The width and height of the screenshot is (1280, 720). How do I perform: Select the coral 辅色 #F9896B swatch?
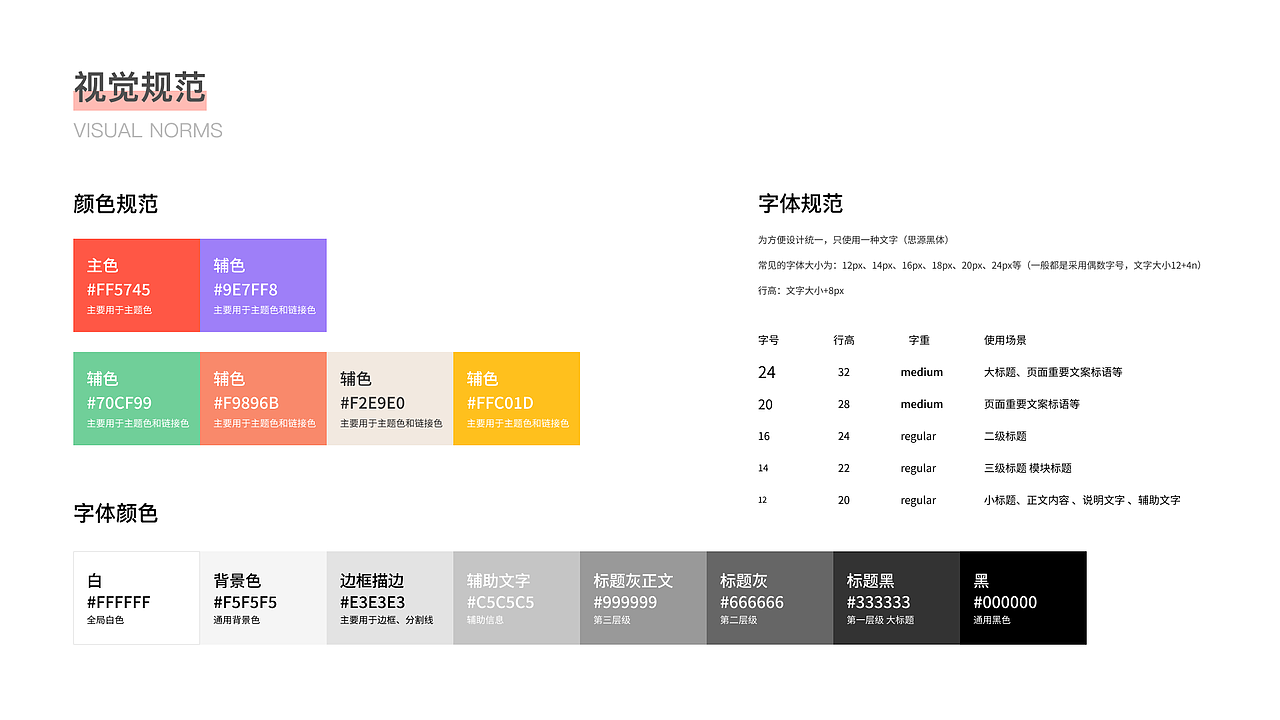[263, 398]
